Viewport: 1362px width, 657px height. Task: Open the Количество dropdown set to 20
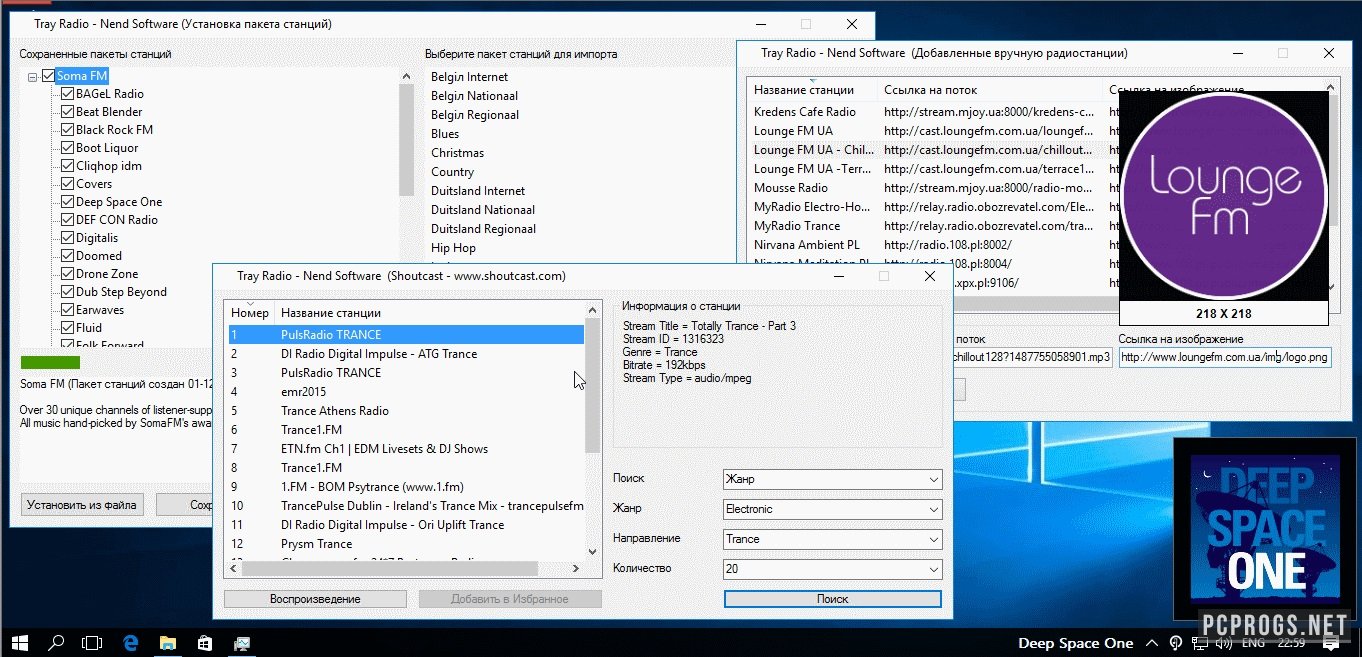pyautogui.click(x=832, y=569)
